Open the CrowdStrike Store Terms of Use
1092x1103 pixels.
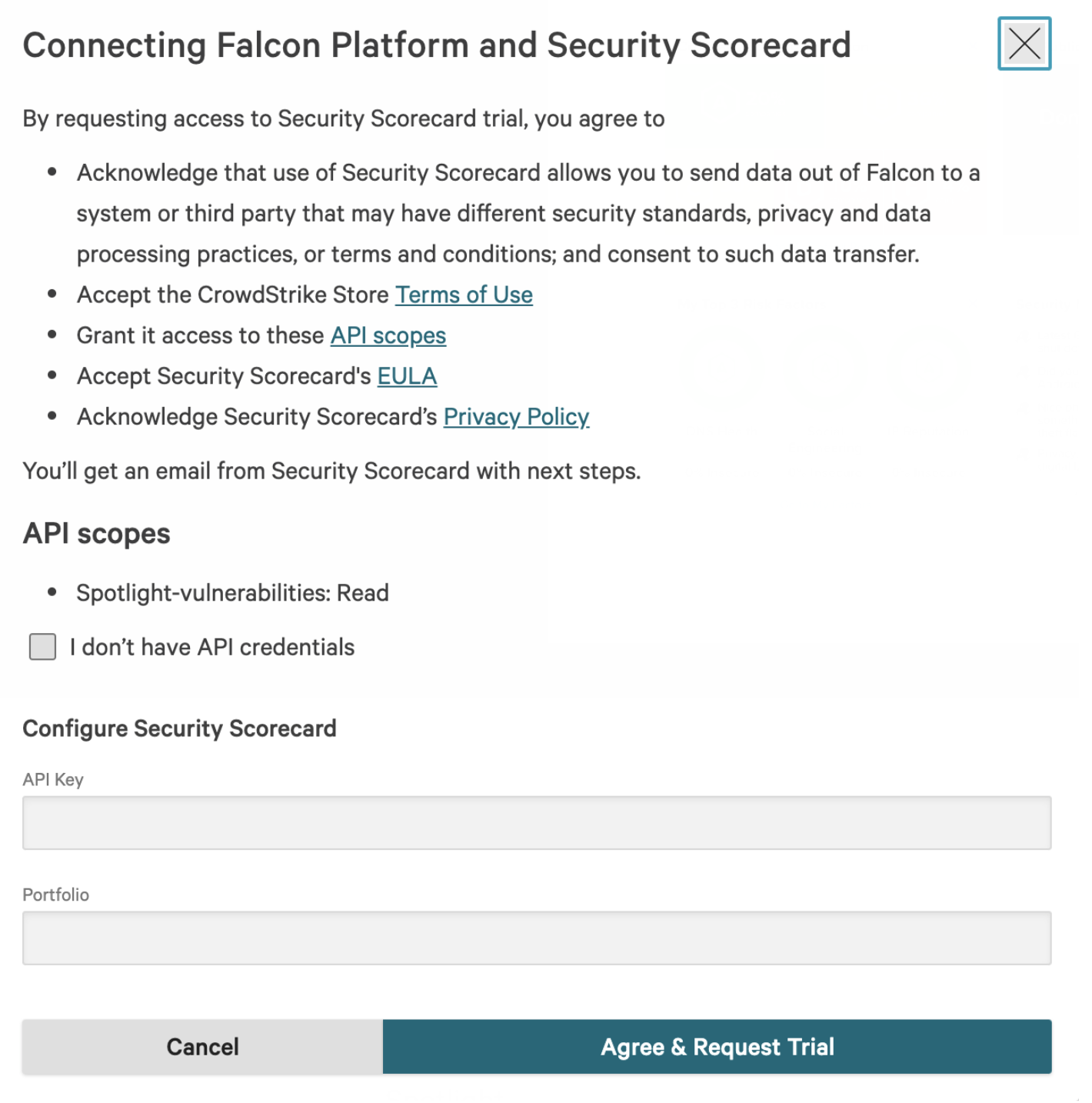(x=463, y=295)
